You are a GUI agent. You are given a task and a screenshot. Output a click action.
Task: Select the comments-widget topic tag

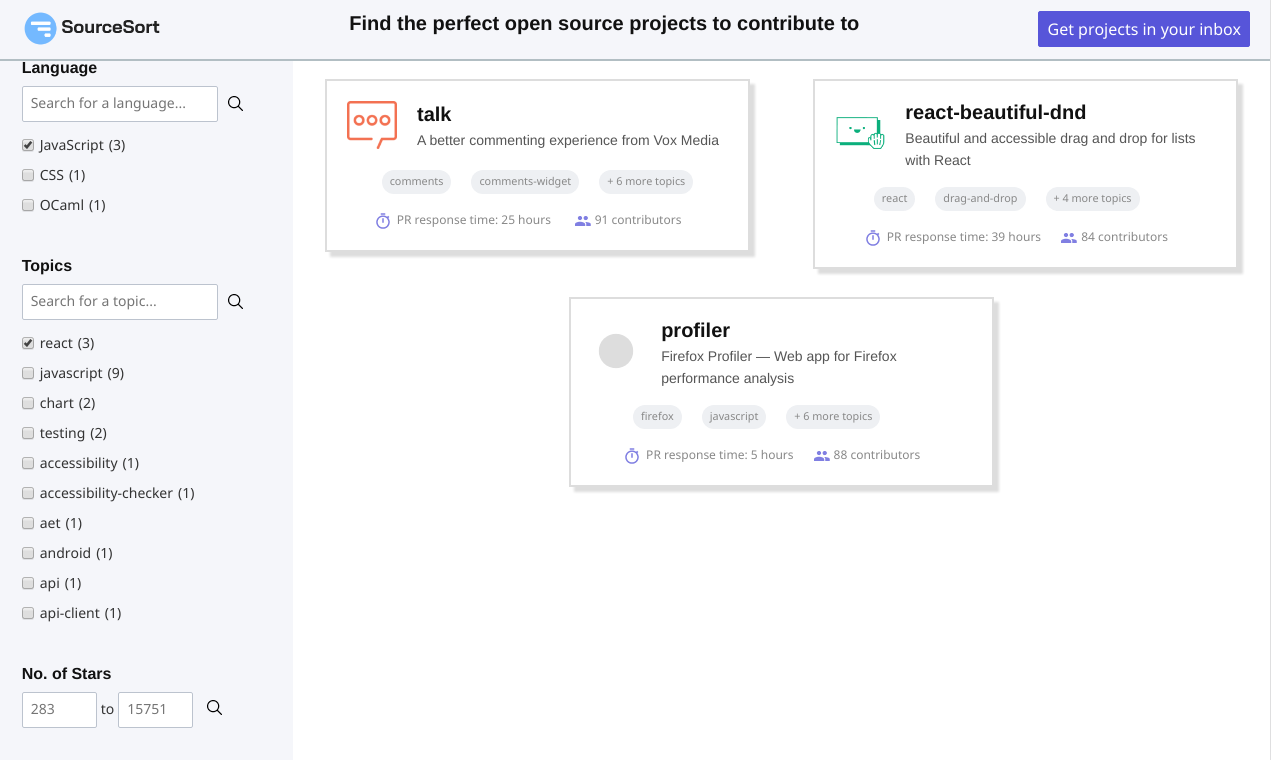pyautogui.click(x=525, y=181)
